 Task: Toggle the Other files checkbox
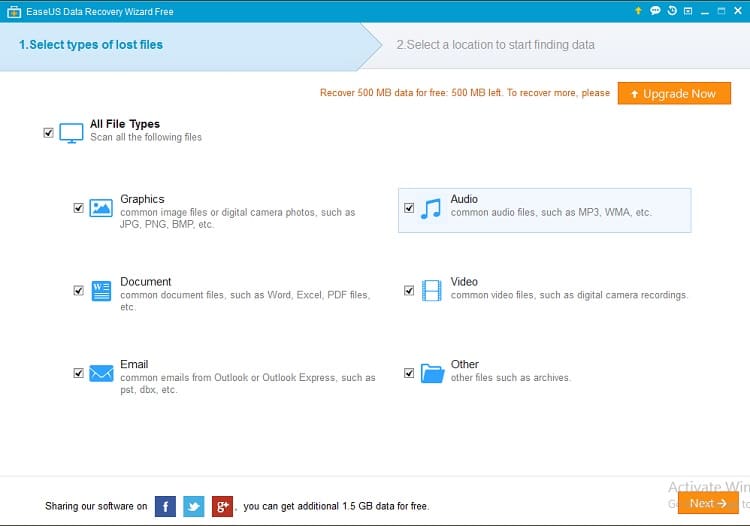(409, 373)
